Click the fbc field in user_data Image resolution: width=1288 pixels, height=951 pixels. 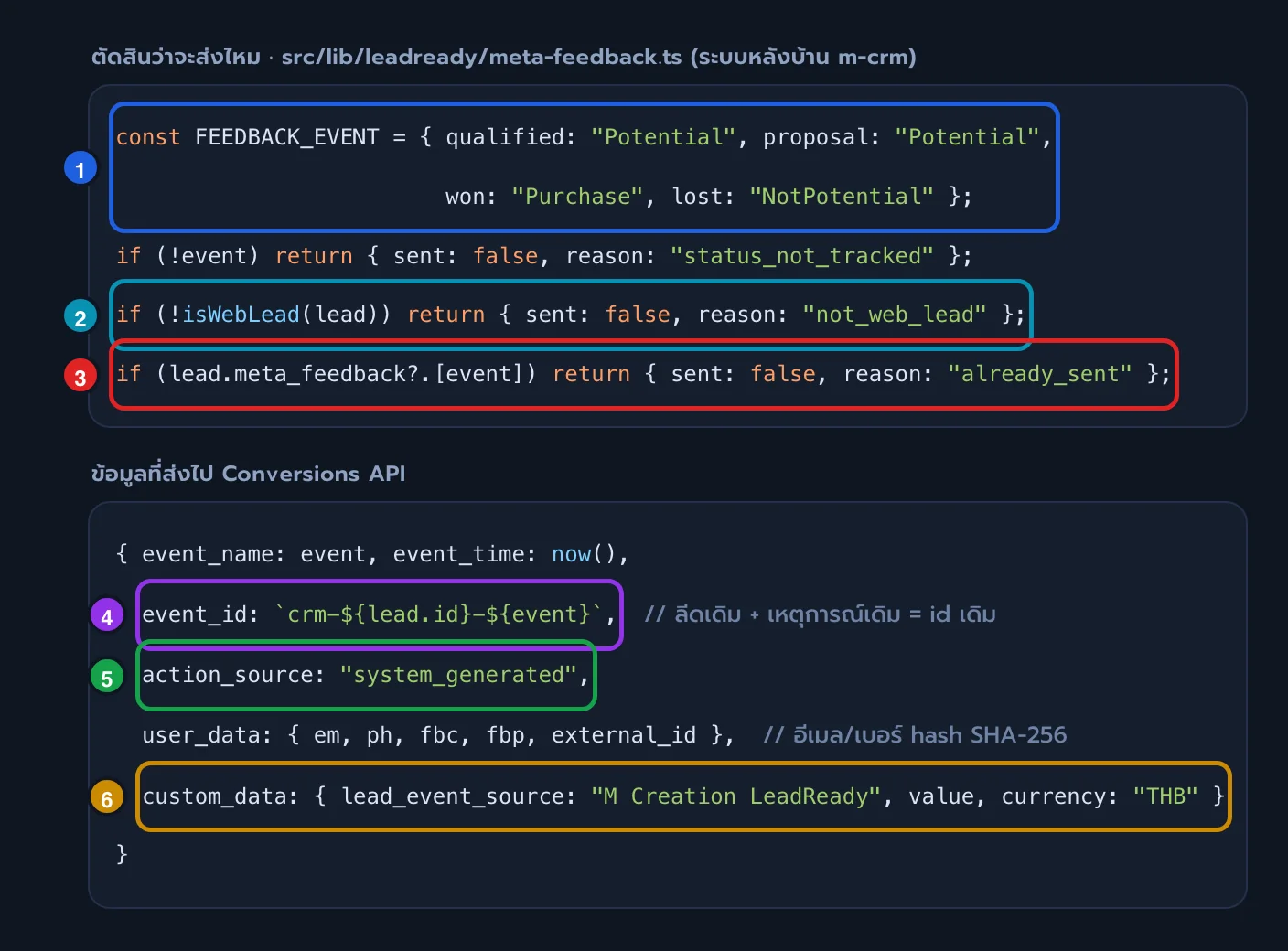click(x=439, y=735)
